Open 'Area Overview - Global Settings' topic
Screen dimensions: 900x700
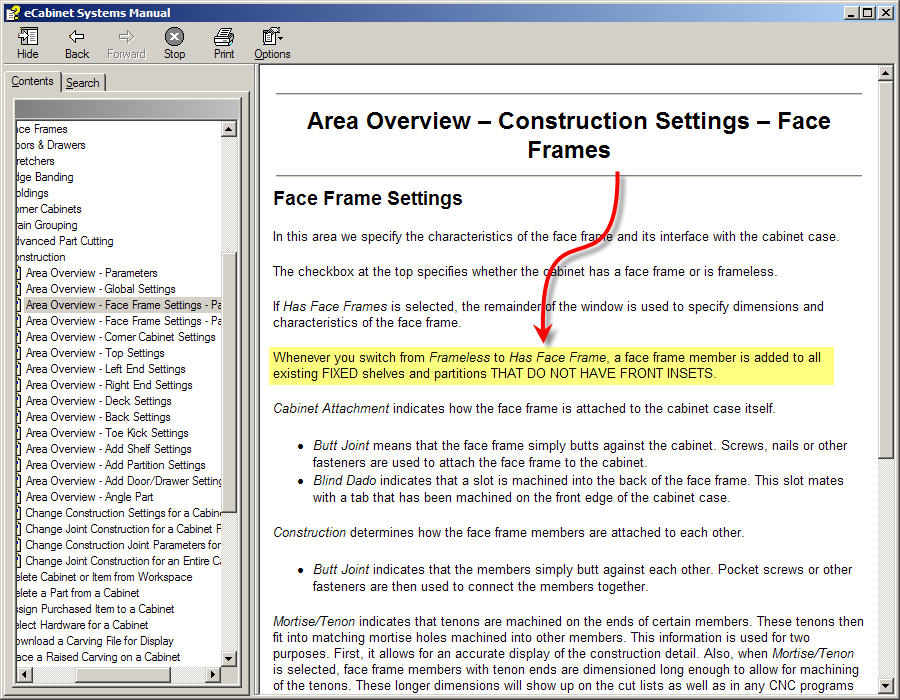tap(100, 289)
